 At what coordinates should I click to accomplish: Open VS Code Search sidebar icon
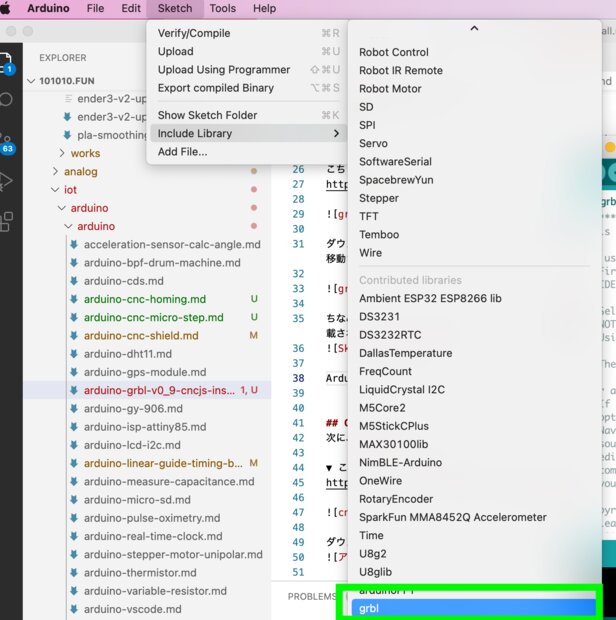(x=6, y=99)
